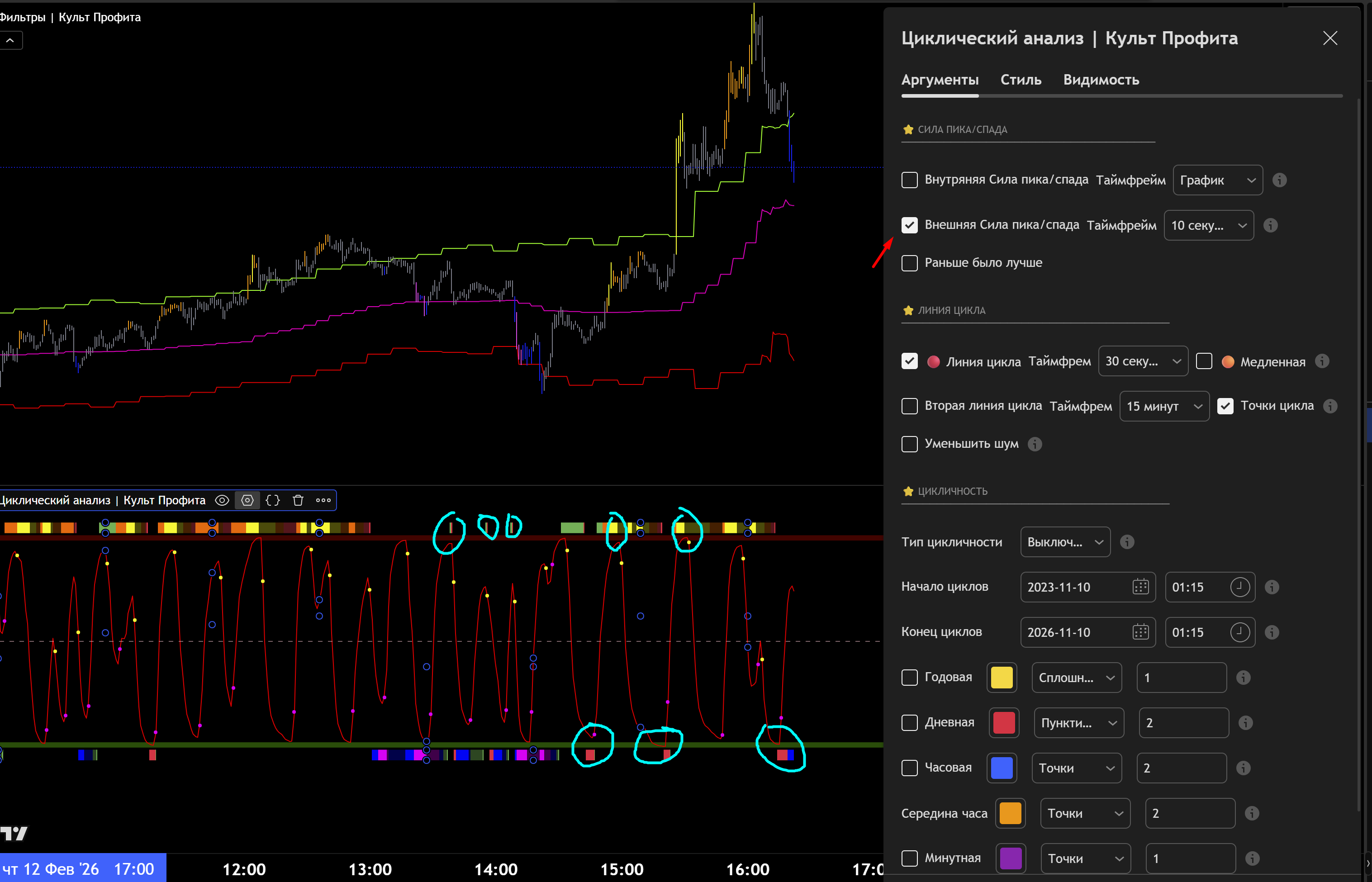
Task: Collapse the Фильтры indicator pane chevron
Action: point(10,40)
